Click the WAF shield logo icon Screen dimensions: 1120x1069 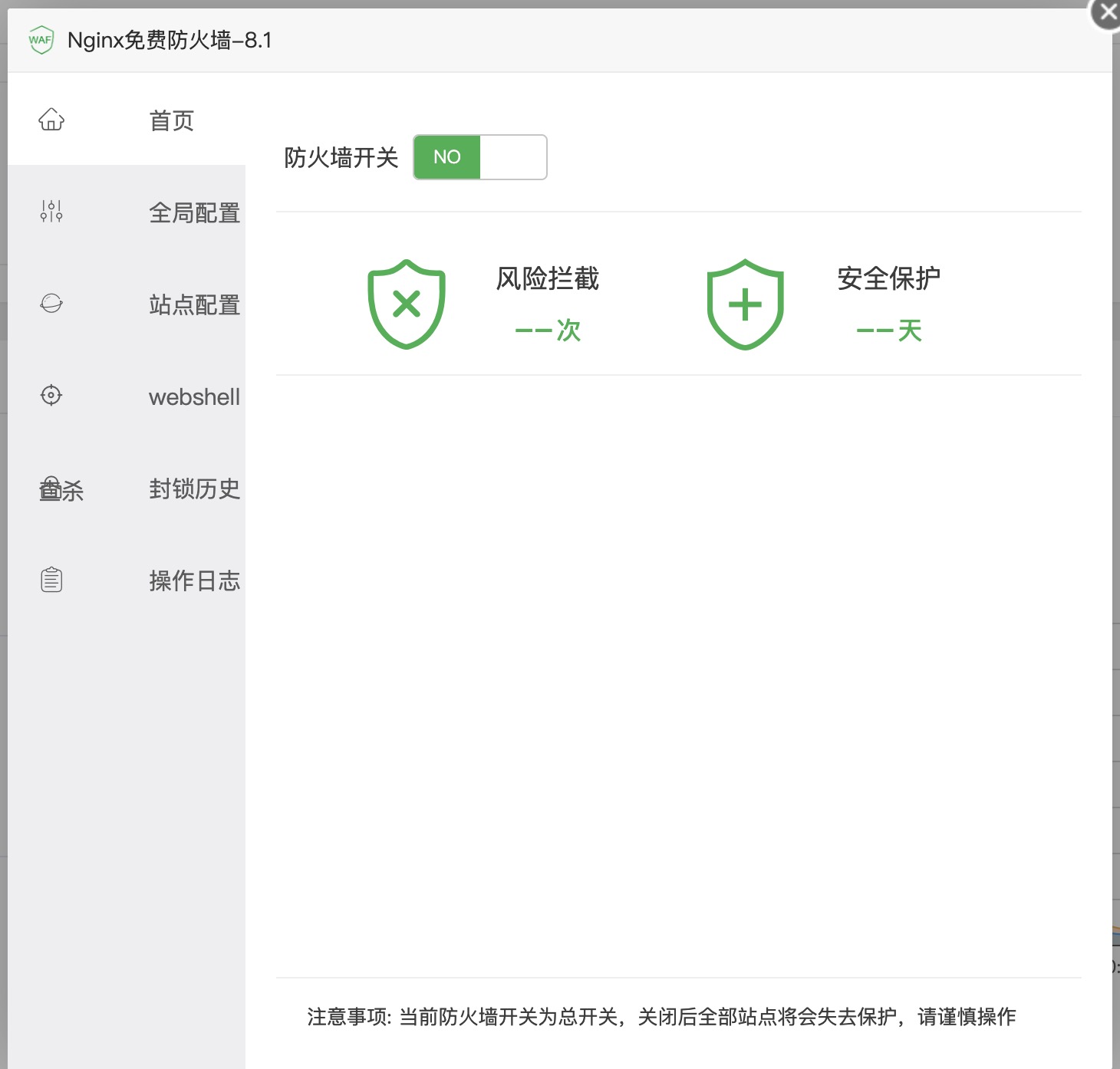click(x=41, y=40)
